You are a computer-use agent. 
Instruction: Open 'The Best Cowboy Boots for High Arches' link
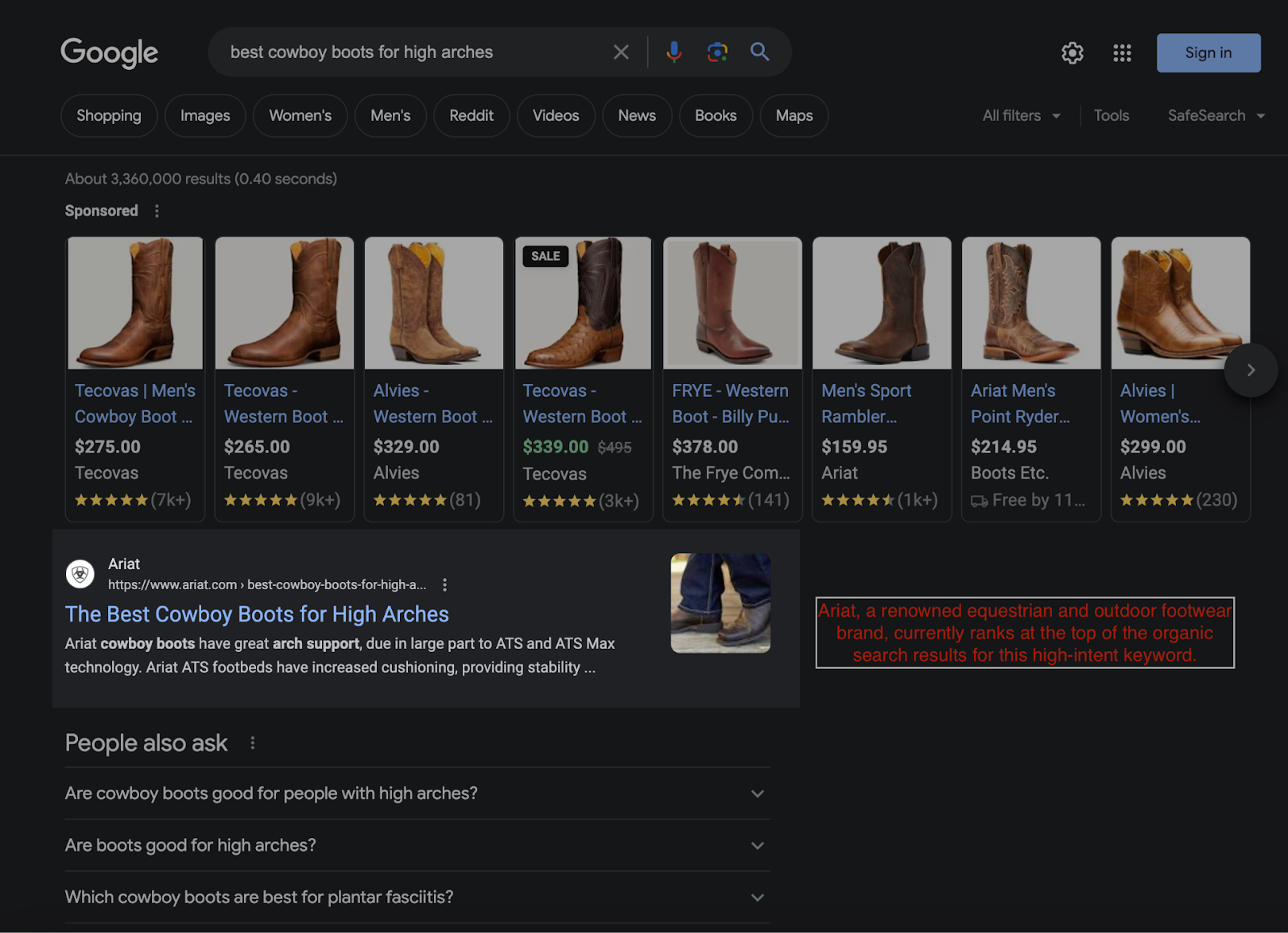coord(257,614)
